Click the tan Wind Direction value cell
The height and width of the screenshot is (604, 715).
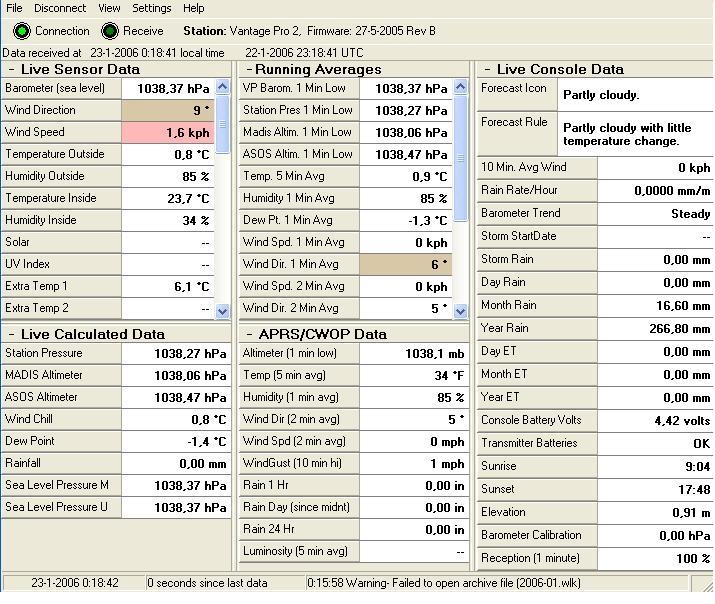pyautogui.click(x=168, y=110)
